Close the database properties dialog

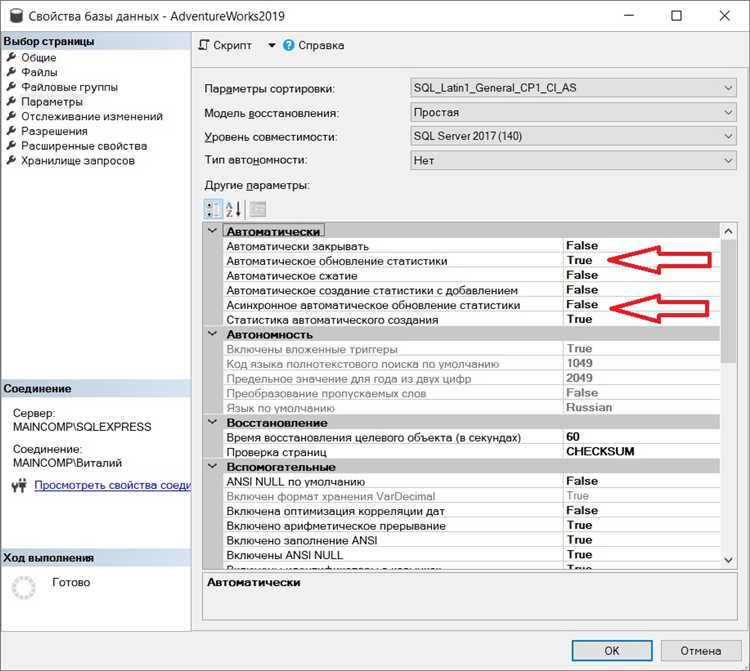tap(725, 16)
